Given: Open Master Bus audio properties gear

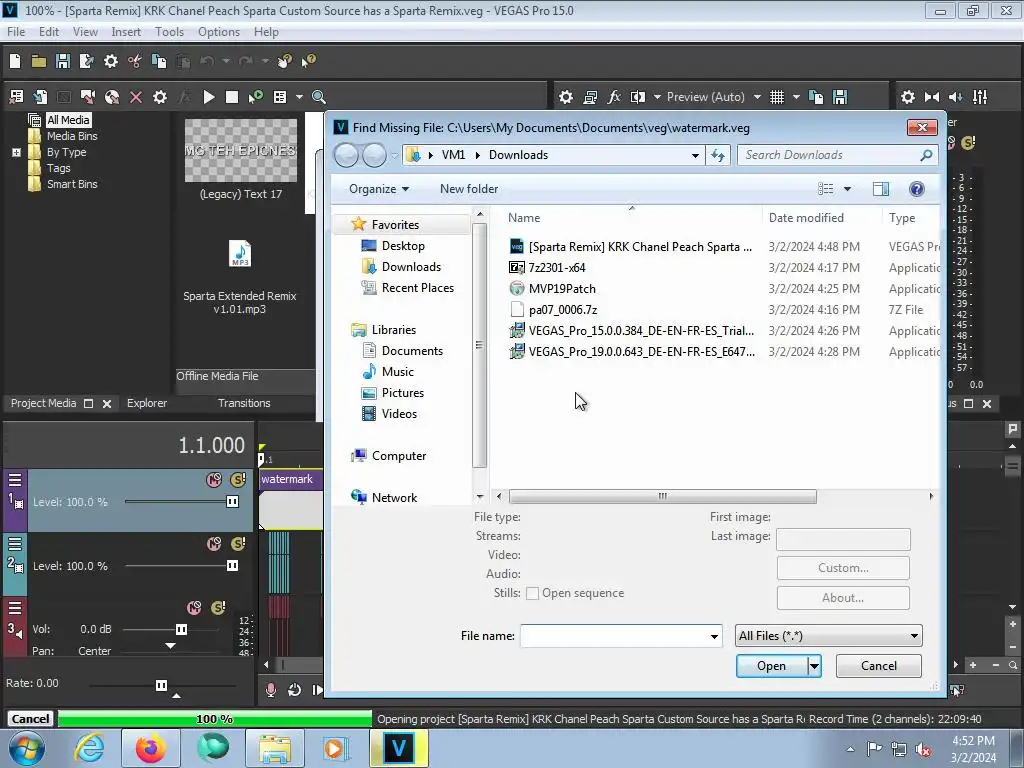Looking at the screenshot, I should [908, 97].
